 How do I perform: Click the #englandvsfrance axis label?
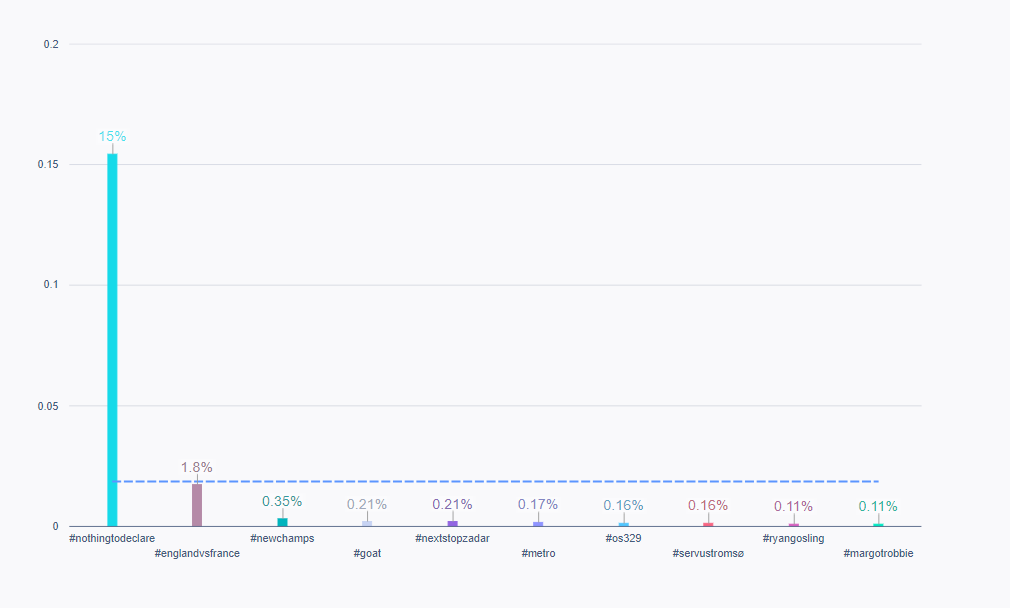(x=197, y=552)
